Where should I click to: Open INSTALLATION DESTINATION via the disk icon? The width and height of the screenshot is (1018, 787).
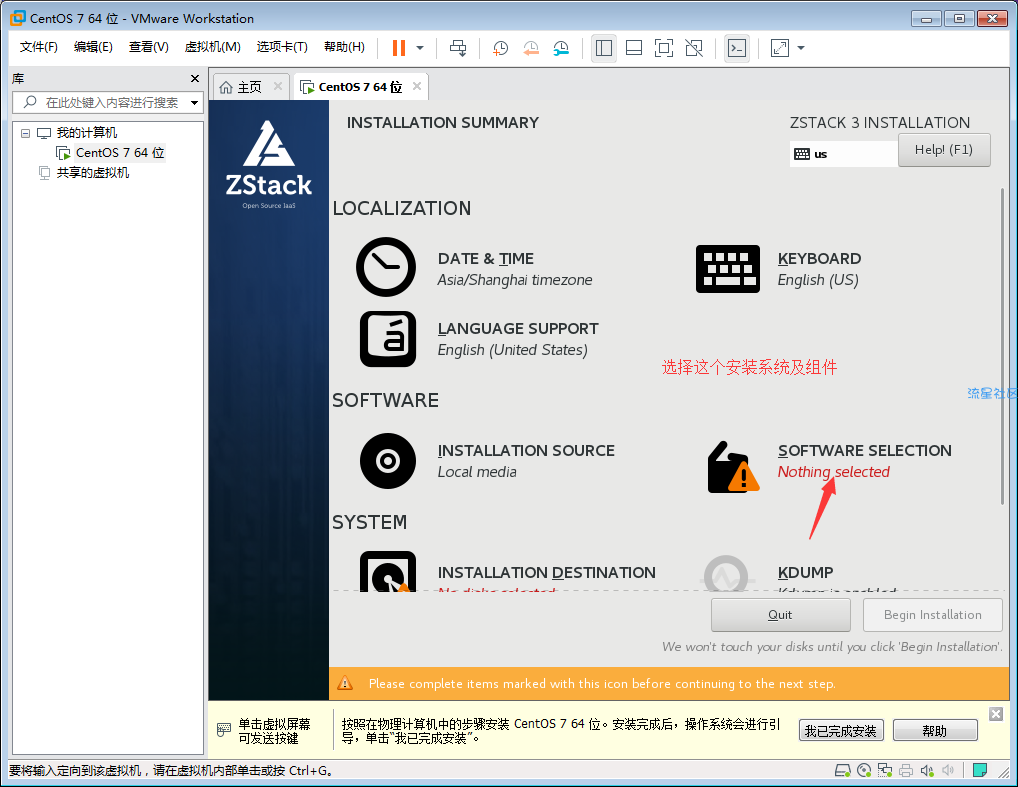click(x=388, y=571)
